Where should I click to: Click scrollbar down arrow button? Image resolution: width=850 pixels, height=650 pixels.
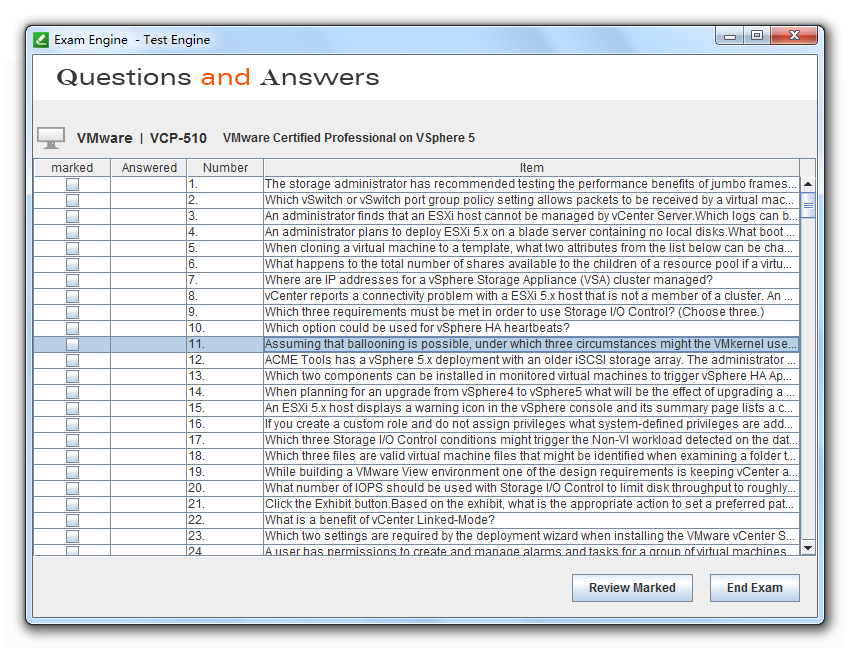click(x=808, y=548)
